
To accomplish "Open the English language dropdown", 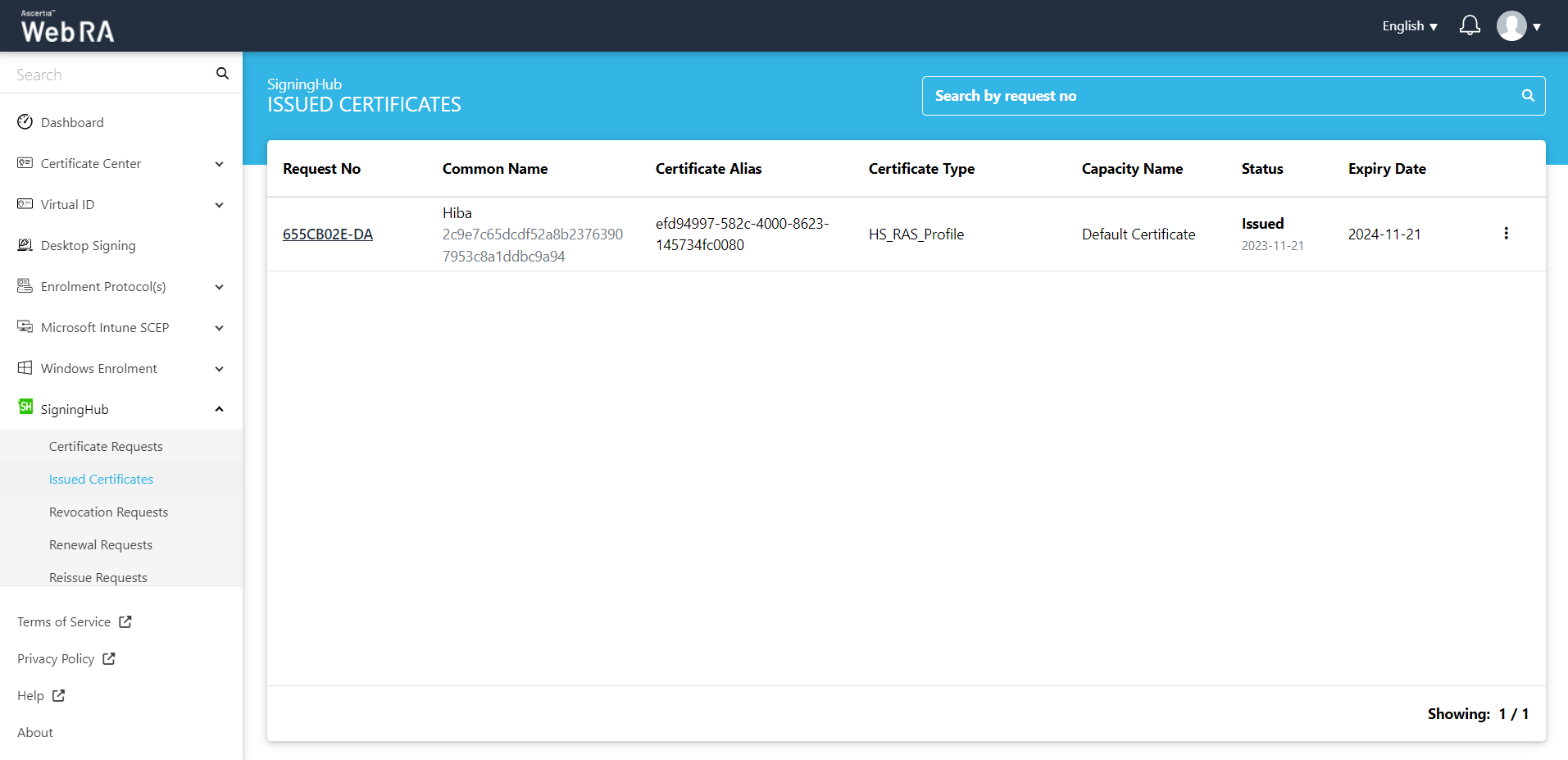I will (1409, 26).
